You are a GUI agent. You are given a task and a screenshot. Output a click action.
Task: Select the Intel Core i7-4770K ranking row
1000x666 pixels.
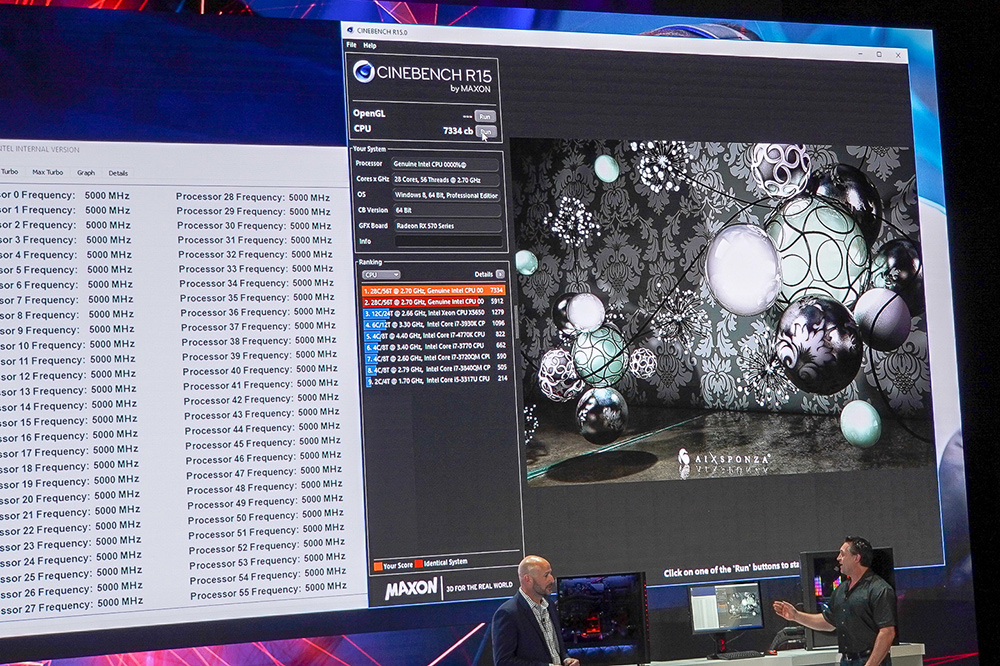pyautogui.click(x=434, y=335)
